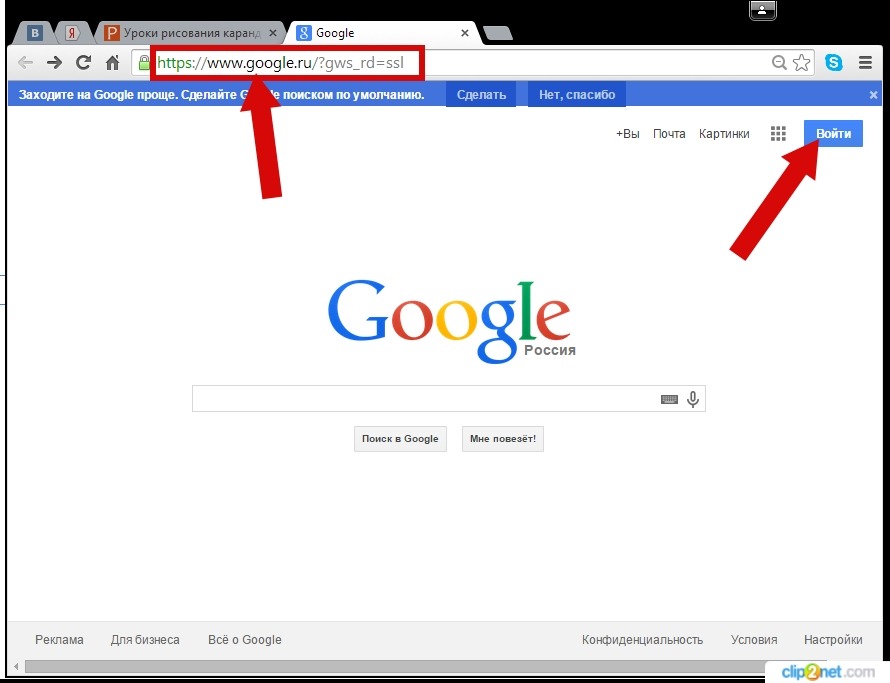Open the Google apps grid
This screenshot has width=890, height=683.
tap(778, 133)
